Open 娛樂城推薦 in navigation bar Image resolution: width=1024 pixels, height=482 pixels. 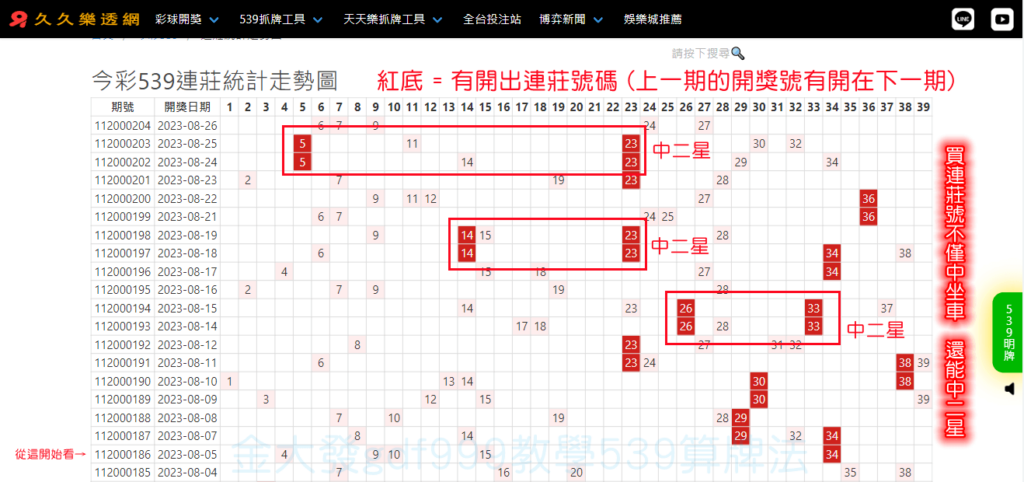tap(652, 20)
